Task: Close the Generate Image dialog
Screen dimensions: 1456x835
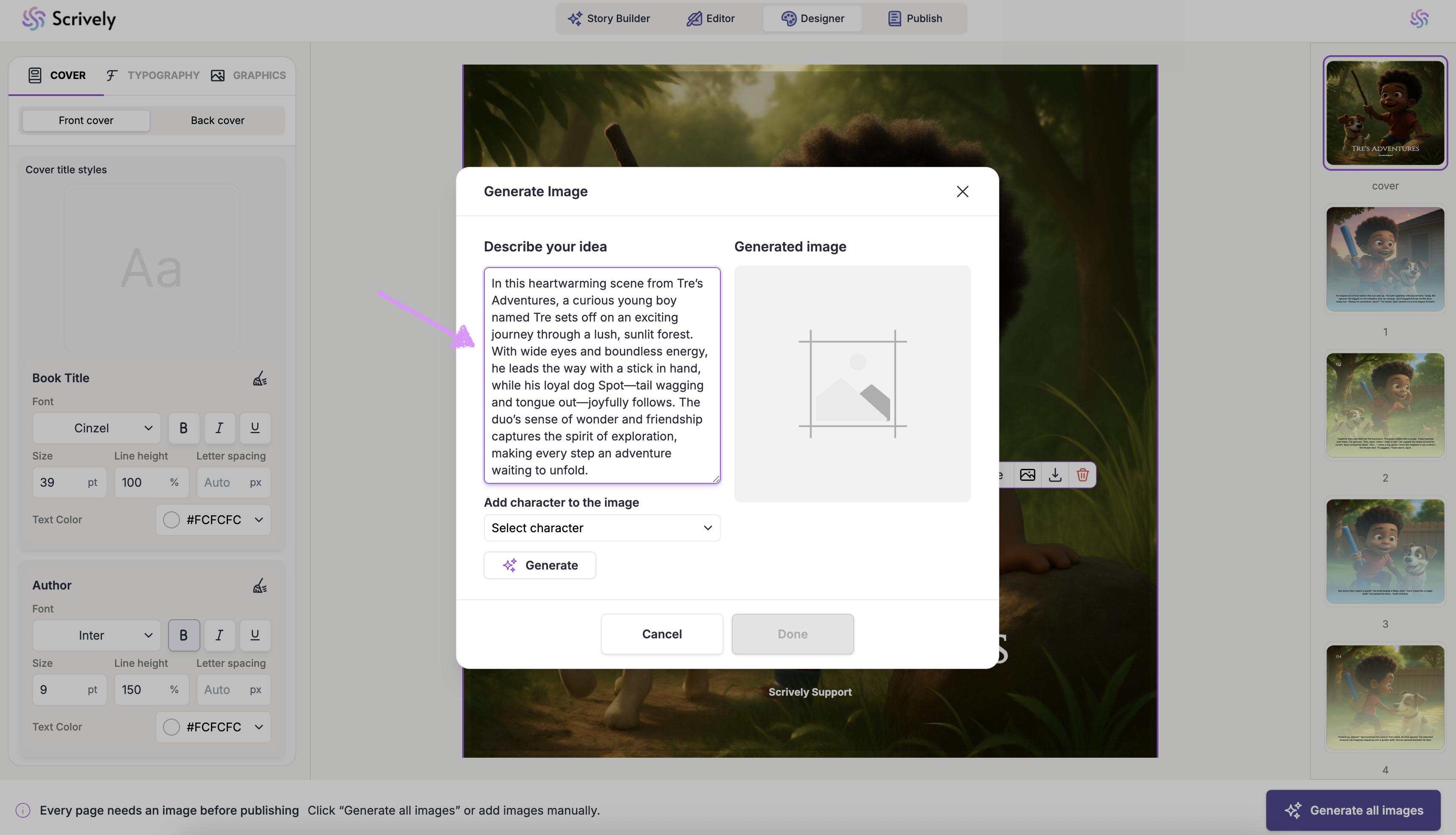Action: [962, 192]
